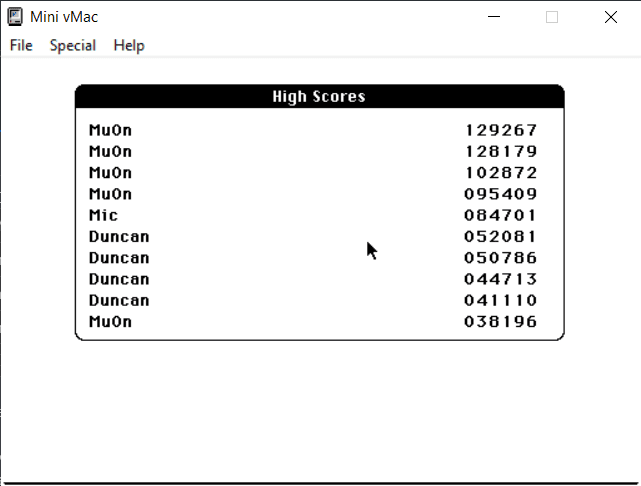This screenshot has width=641, height=486.
Task: Click Duncan beside score 044713
Action: click(119, 279)
